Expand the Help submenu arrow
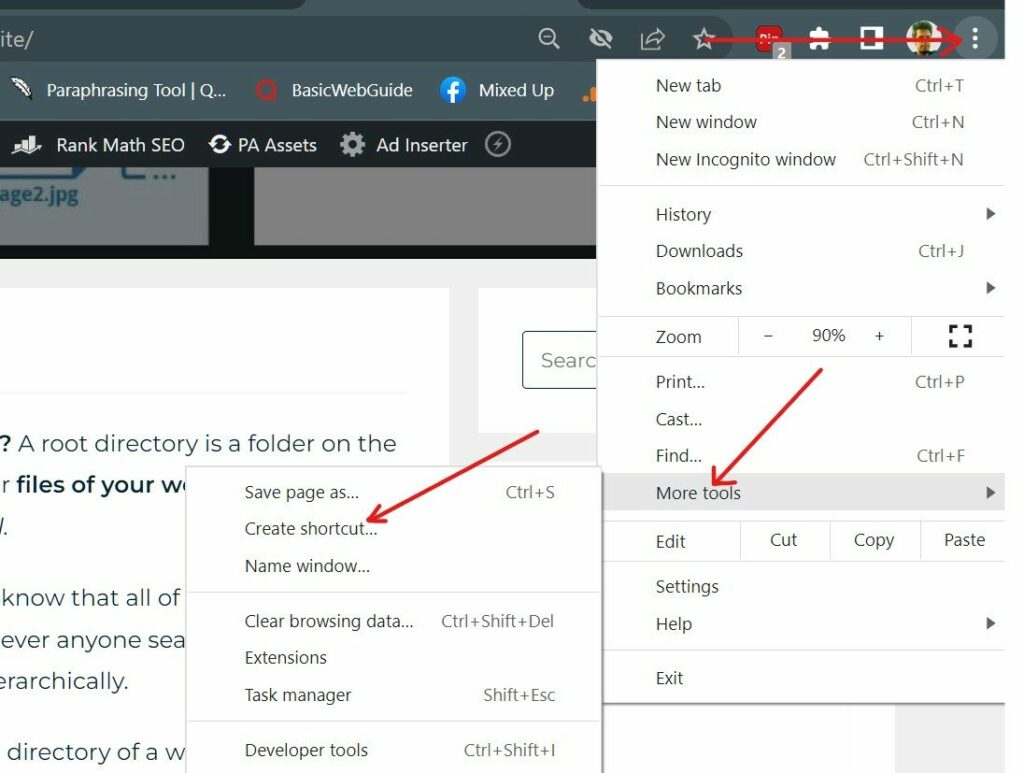The image size is (1024, 773). [x=989, y=624]
